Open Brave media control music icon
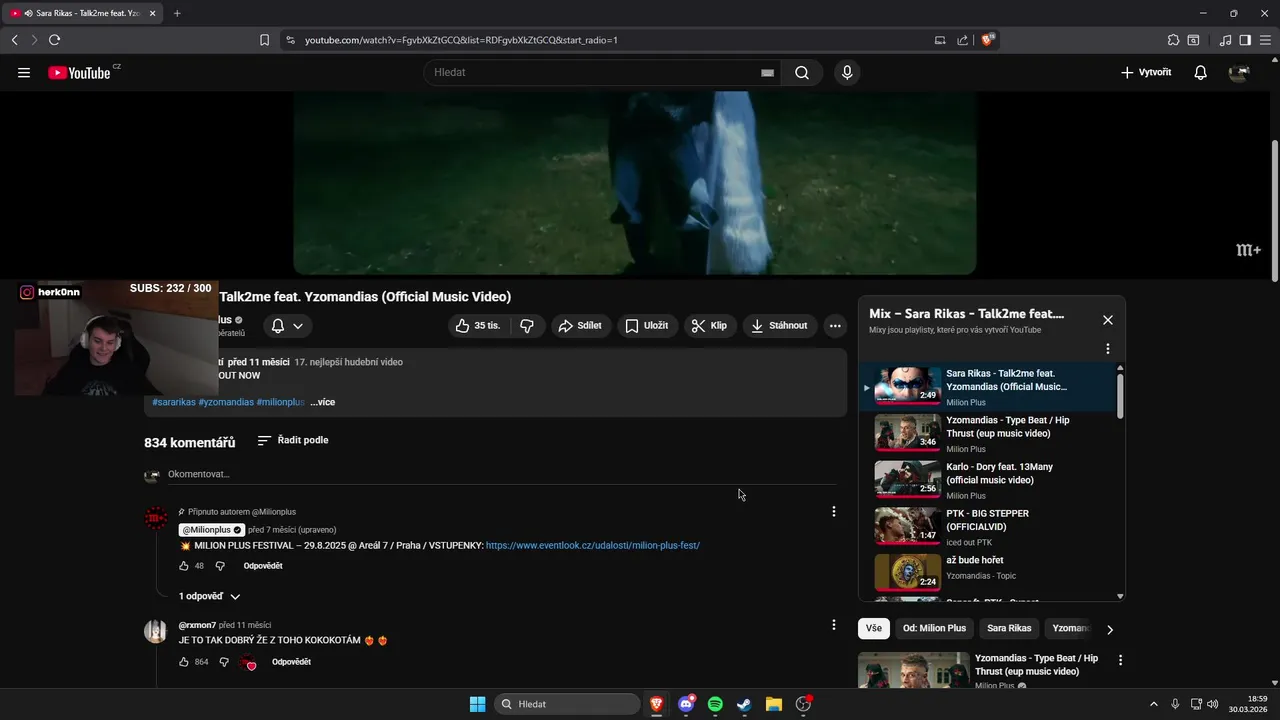The image size is (1280, 720). [x=1226, y=40]
